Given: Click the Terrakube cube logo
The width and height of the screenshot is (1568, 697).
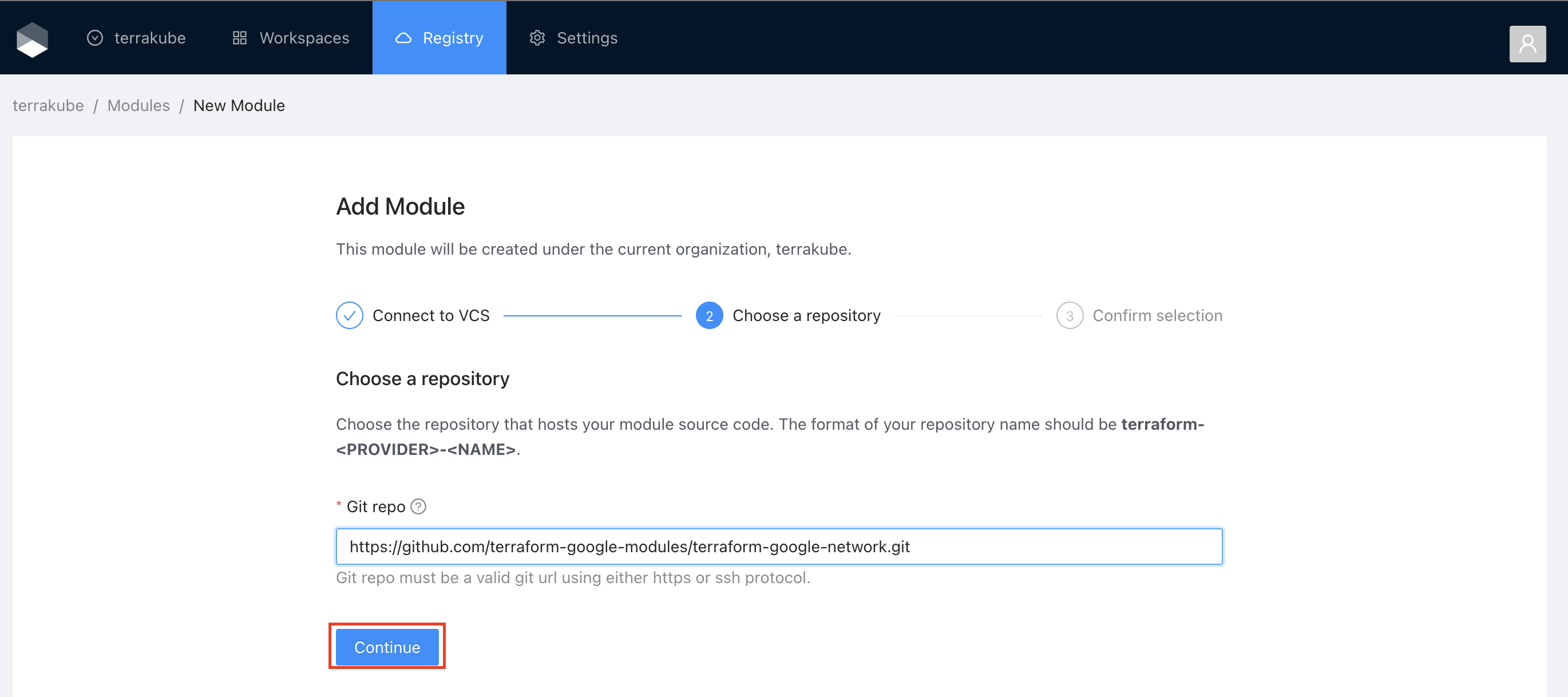Looking at the screenshot, I should 32,39.
